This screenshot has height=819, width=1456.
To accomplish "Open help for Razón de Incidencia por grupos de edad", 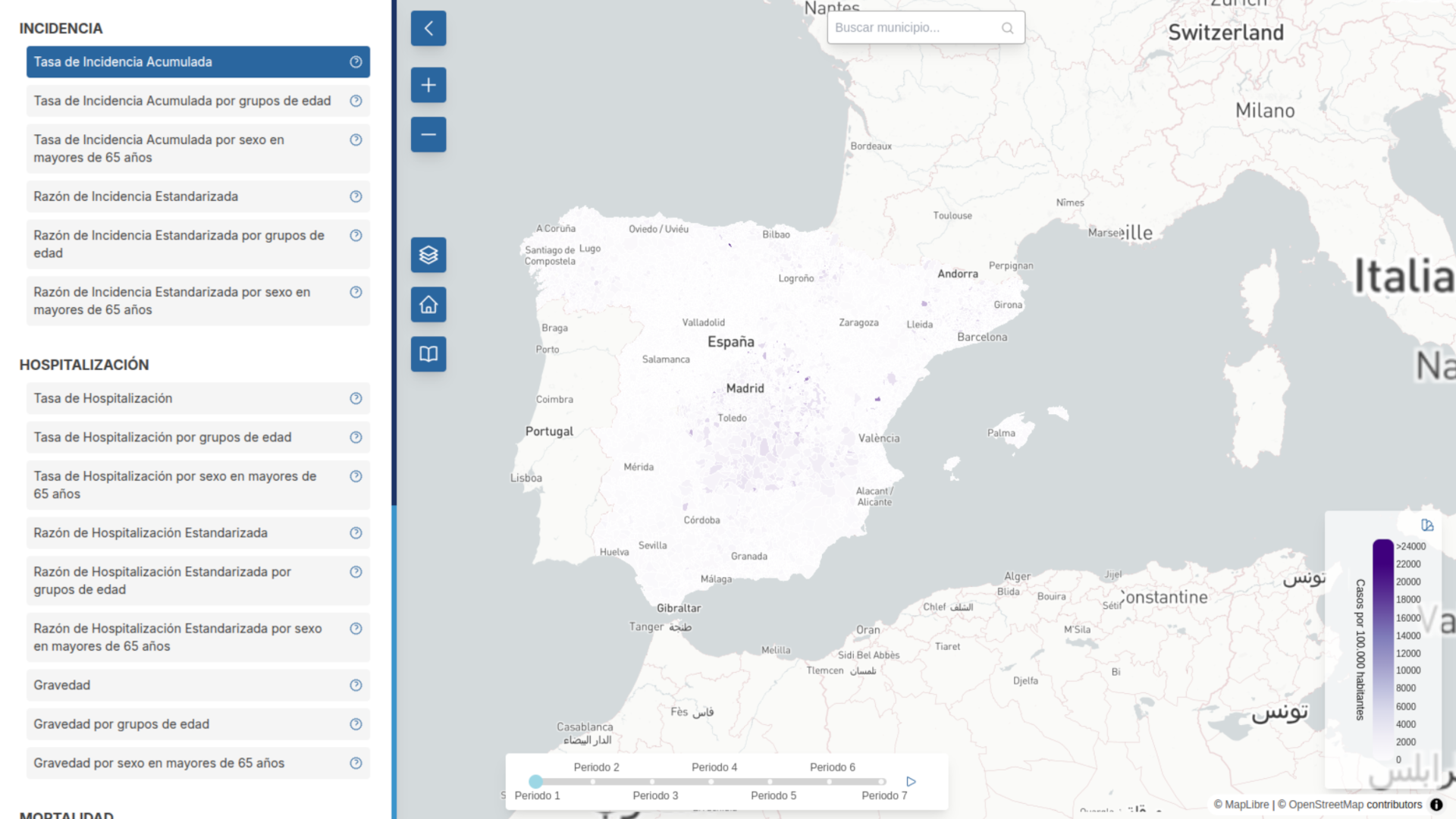I will (356, 235).
